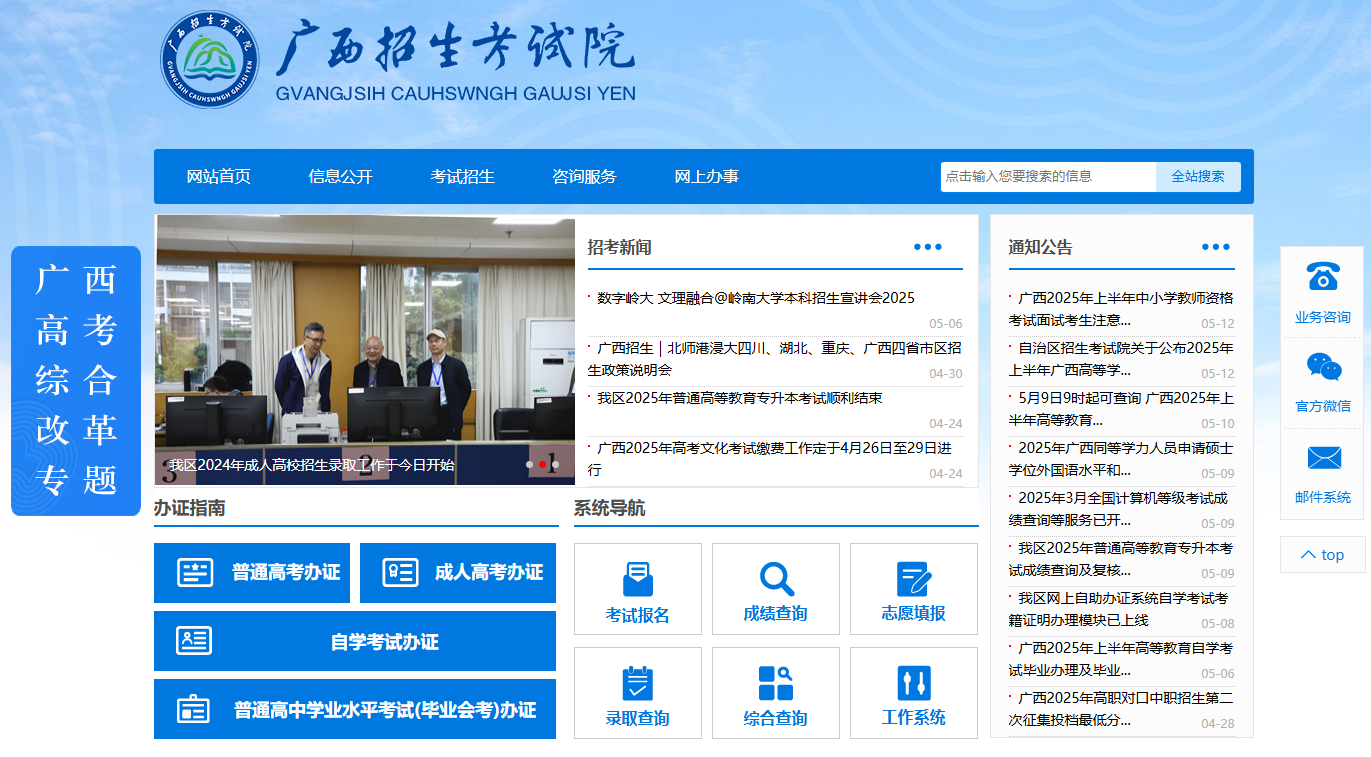Image resolution: width=1371 pixels, height=757 pixels.
Task: Open news 广西2025年高考文化考试缴费工作
Action: (769, 459)
